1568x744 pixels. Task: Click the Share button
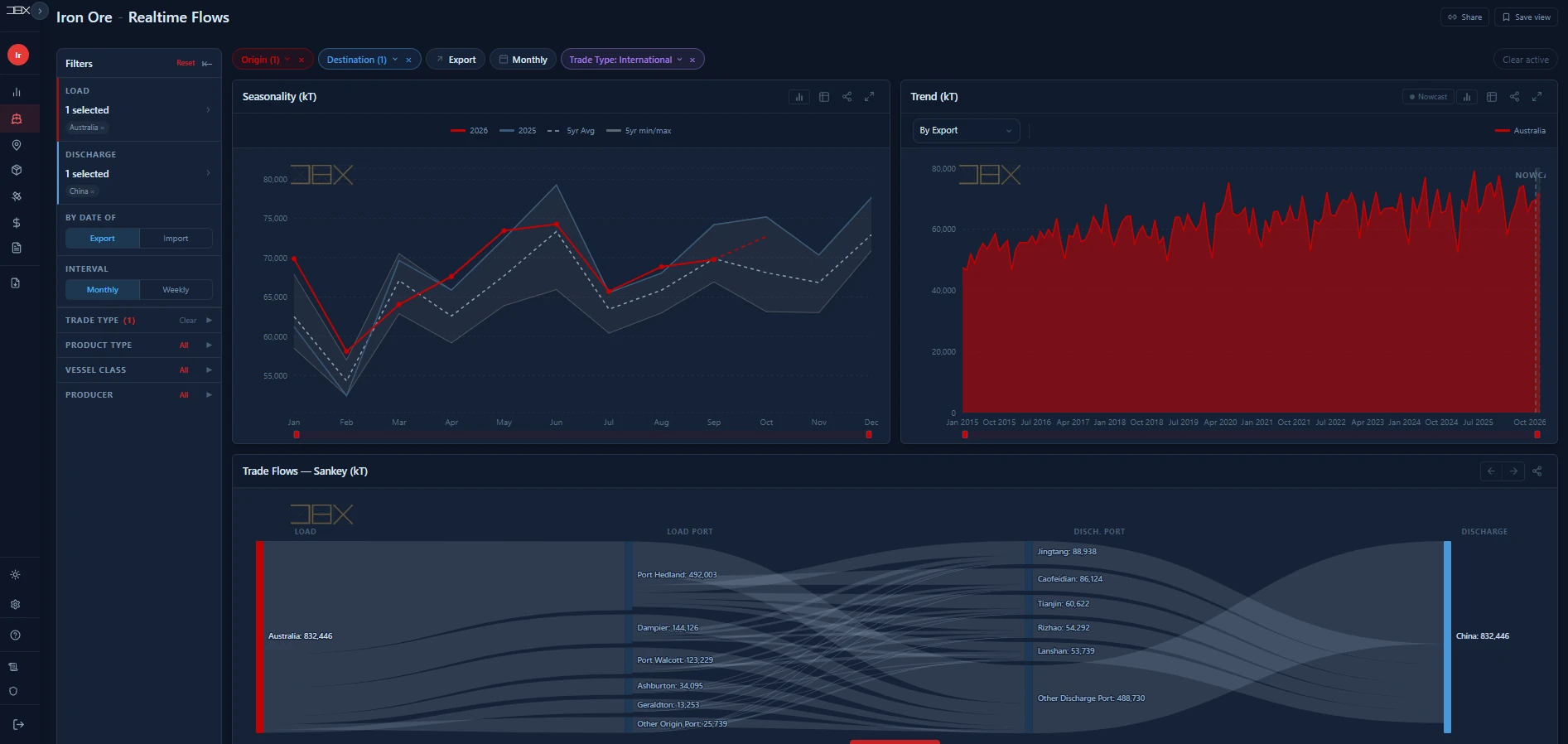1465,17
